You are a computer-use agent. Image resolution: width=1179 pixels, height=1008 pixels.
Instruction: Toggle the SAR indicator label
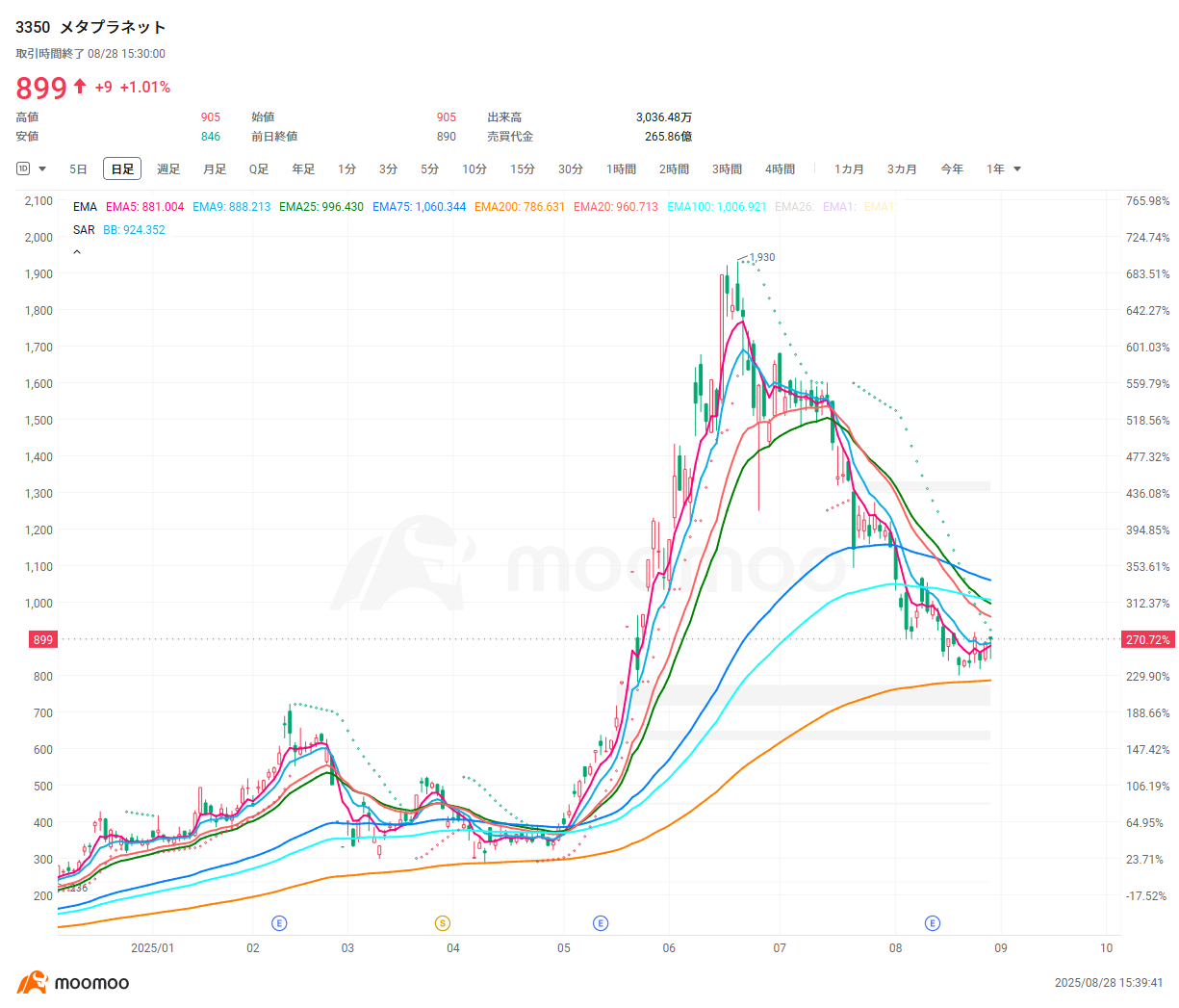click(x=84, y=230)
